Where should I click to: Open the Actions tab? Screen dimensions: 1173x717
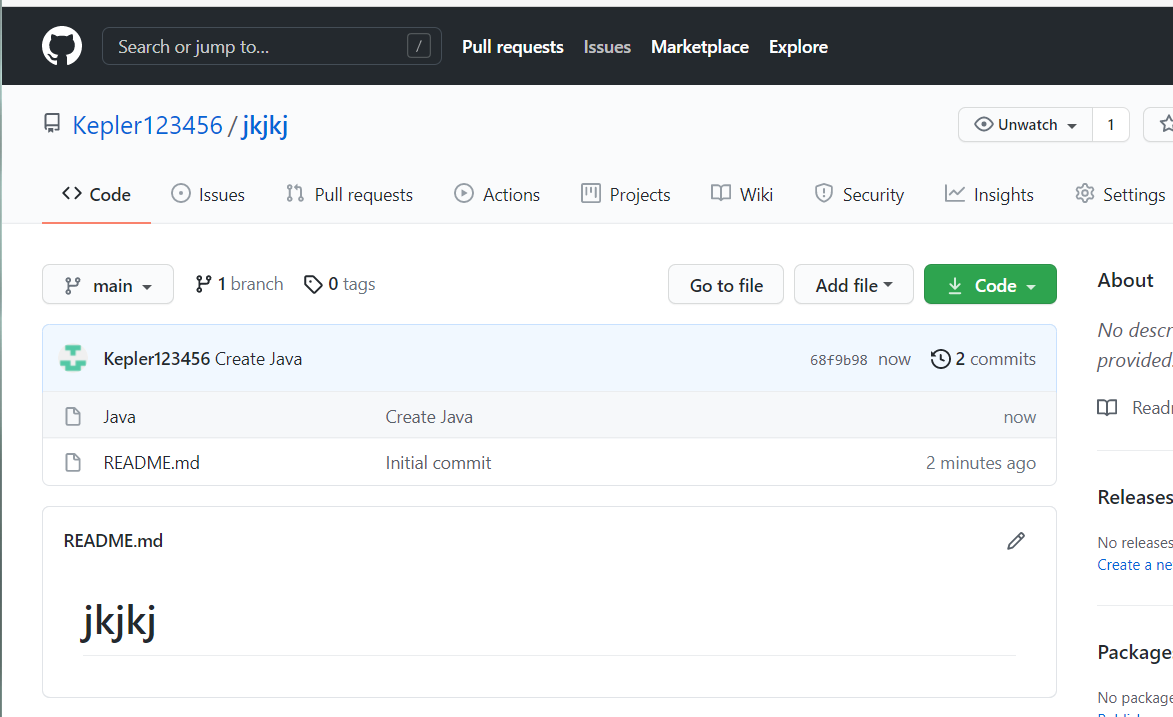pyautogui.click(x=497, y=195)
